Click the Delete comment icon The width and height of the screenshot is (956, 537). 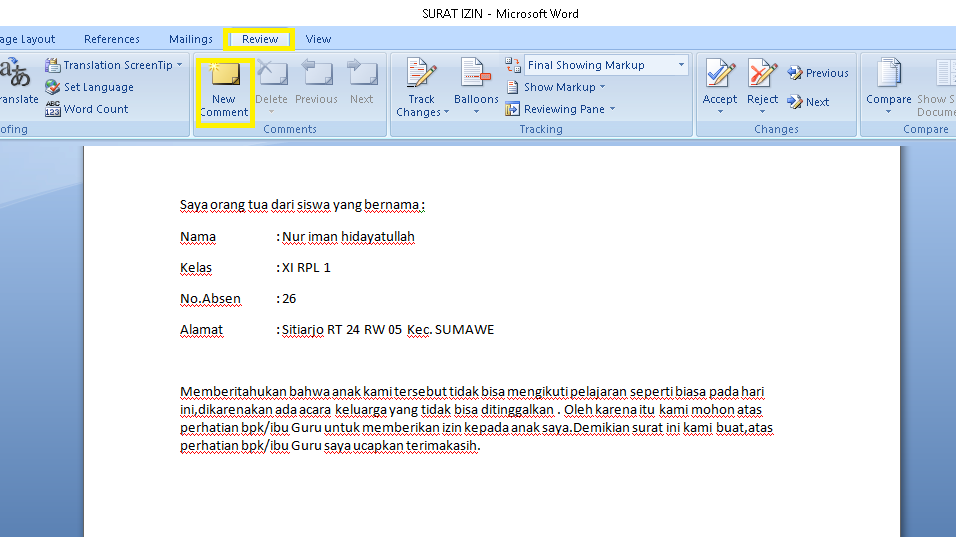(x=271, y=76)
